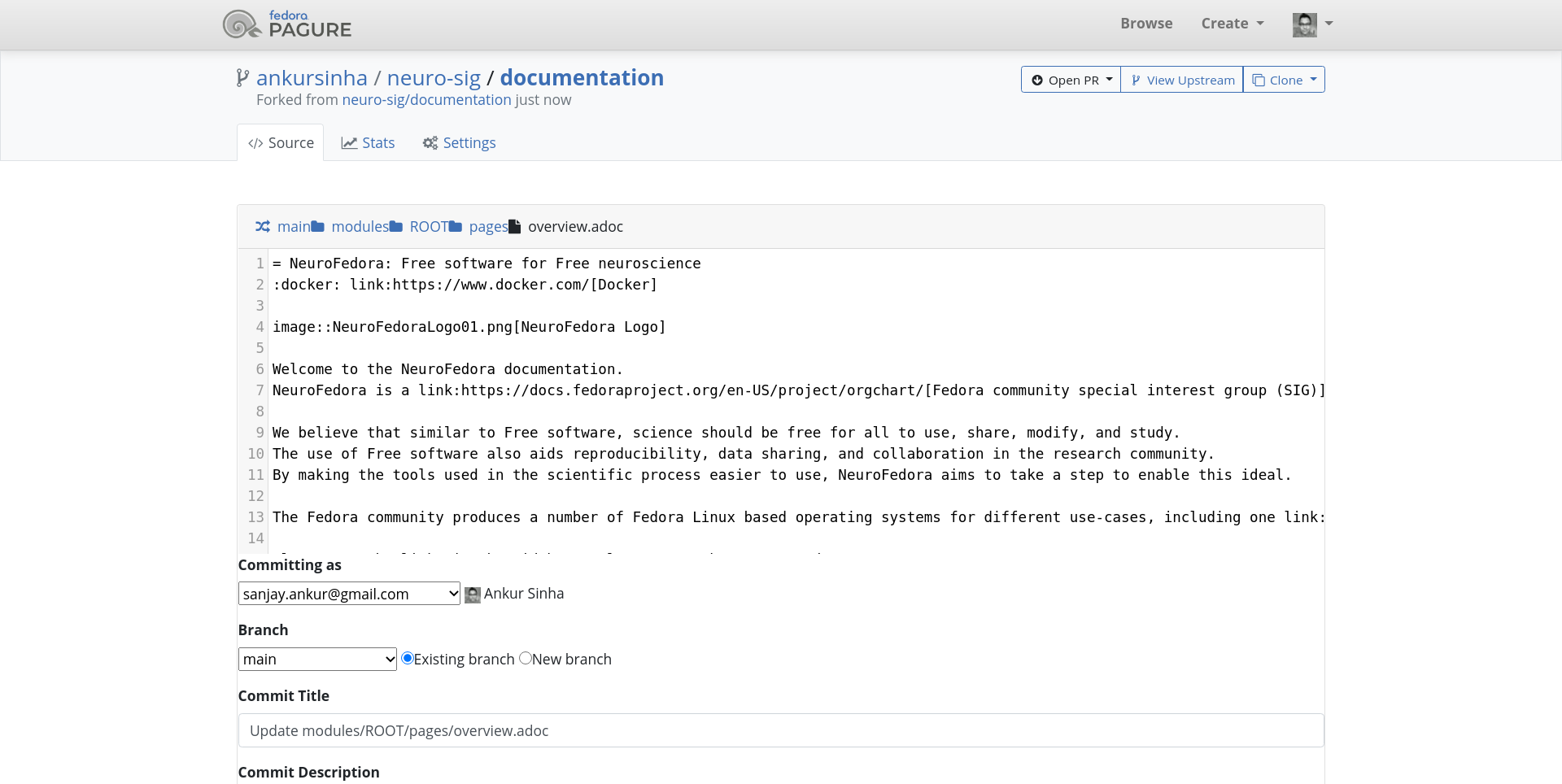Viewport: 1562px width, 784px height.
Task: Select the Existing branch radio button
Action: click(408, 658)
